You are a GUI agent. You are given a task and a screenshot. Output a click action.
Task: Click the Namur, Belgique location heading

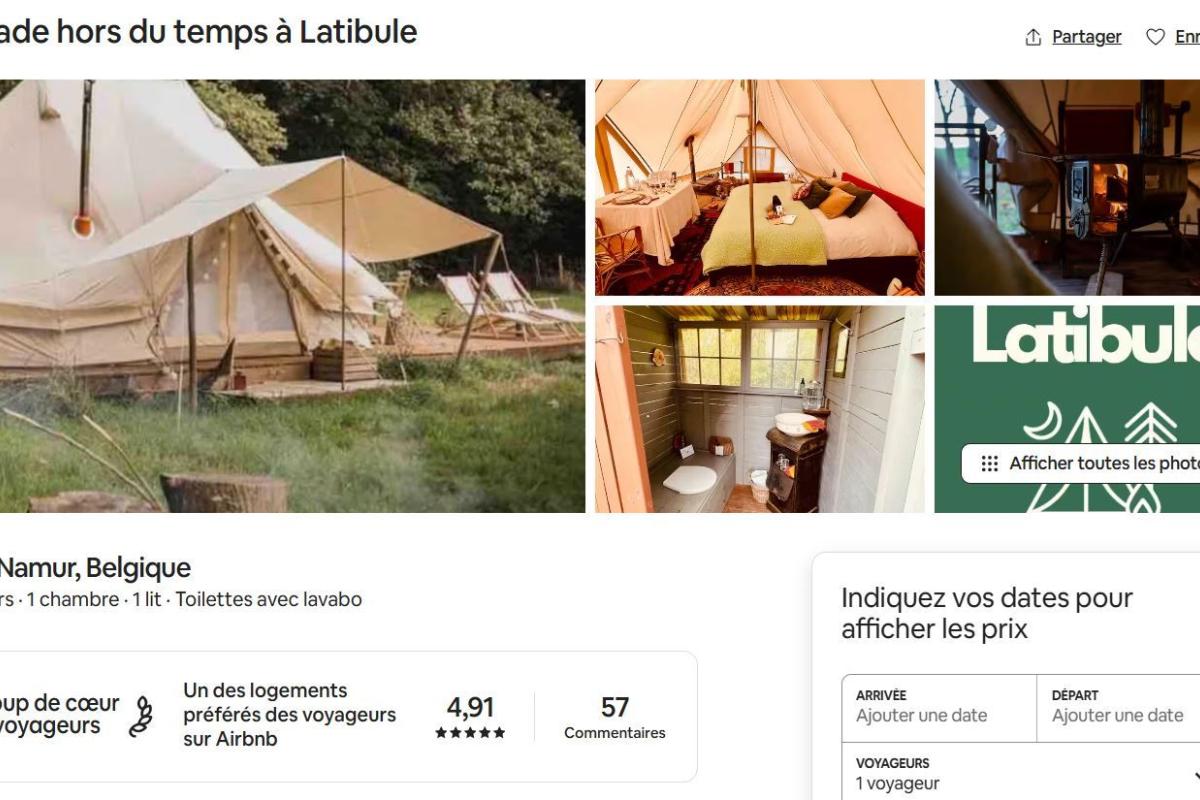(94, 568)
